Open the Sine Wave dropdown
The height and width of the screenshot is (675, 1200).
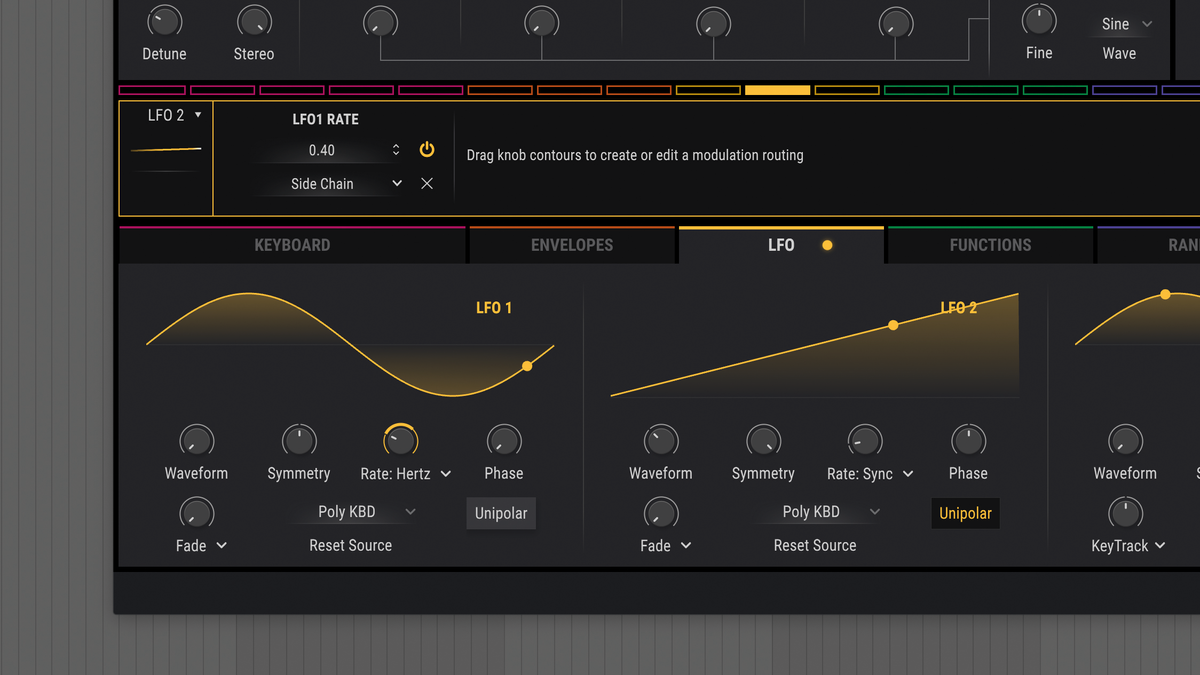(x=1120, y=22)
